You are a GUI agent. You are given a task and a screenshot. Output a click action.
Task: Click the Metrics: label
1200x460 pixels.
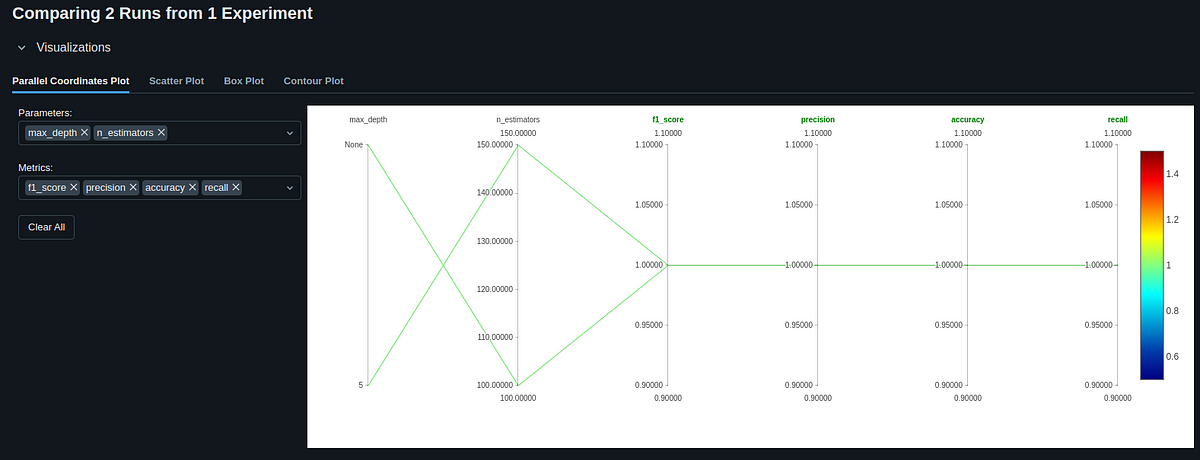pyautogui.click(x=35, y=167)
